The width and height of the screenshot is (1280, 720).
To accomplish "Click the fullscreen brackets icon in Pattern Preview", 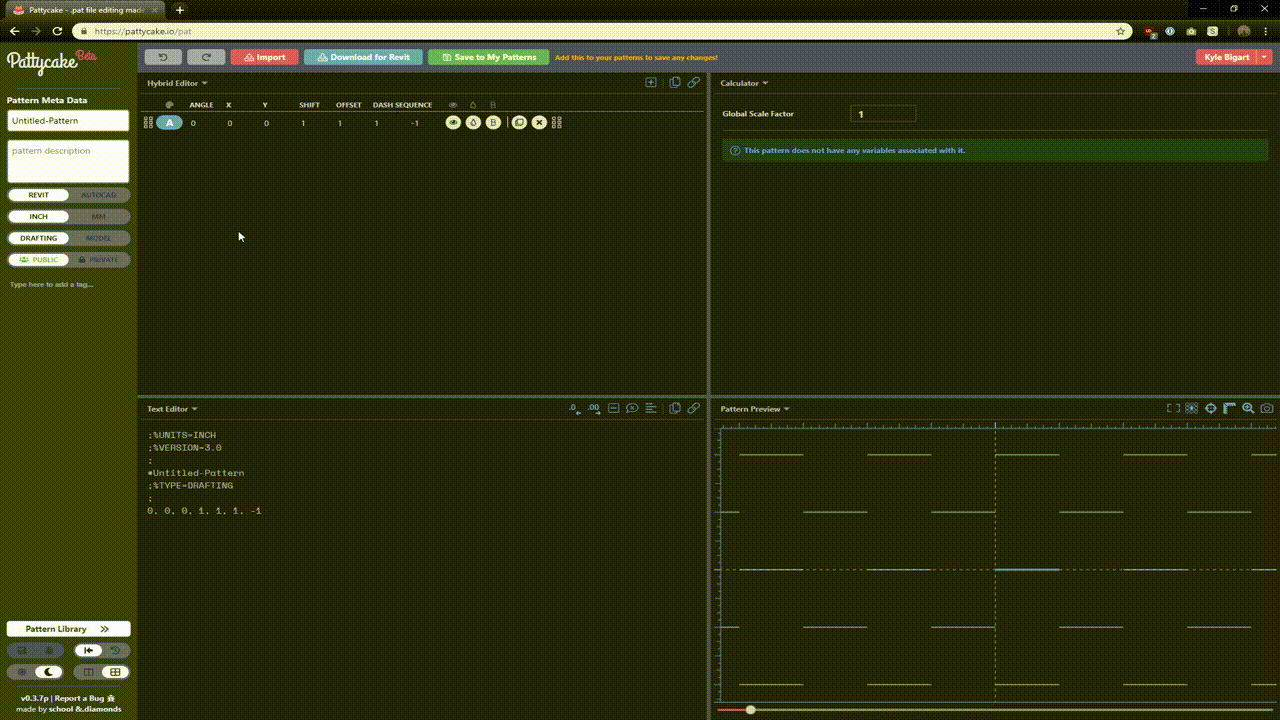I will pos(1174,408).
